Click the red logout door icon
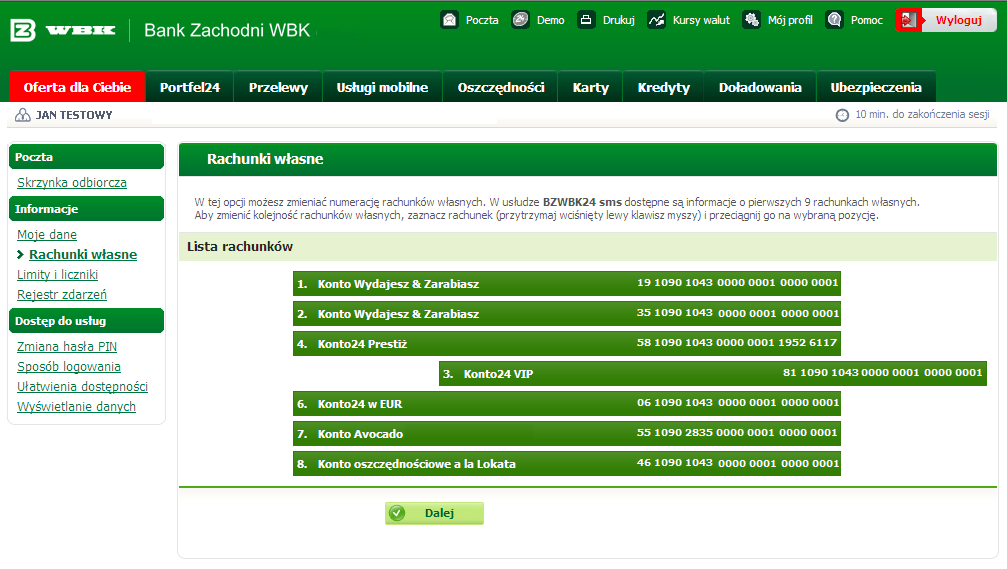1007x569 pixels. pyautogui.click(x=908, y=20)
